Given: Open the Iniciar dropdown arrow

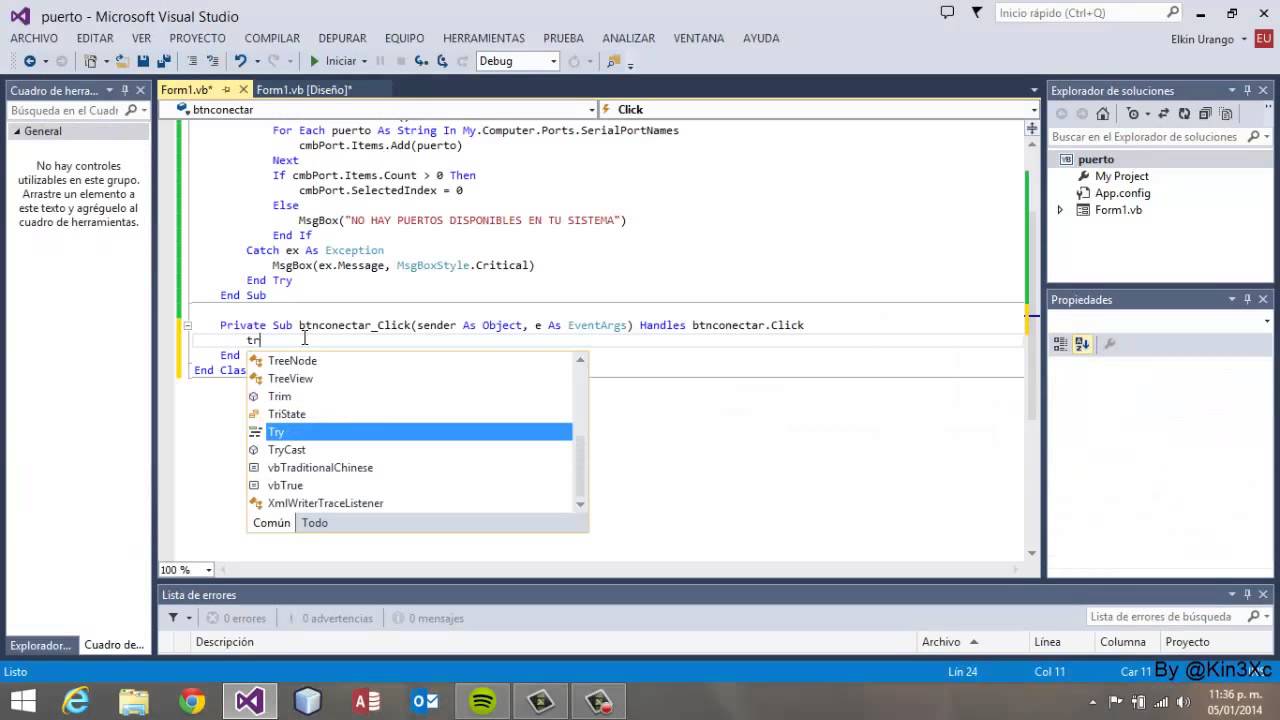Looking at the screenshot, I should [364, 61].
